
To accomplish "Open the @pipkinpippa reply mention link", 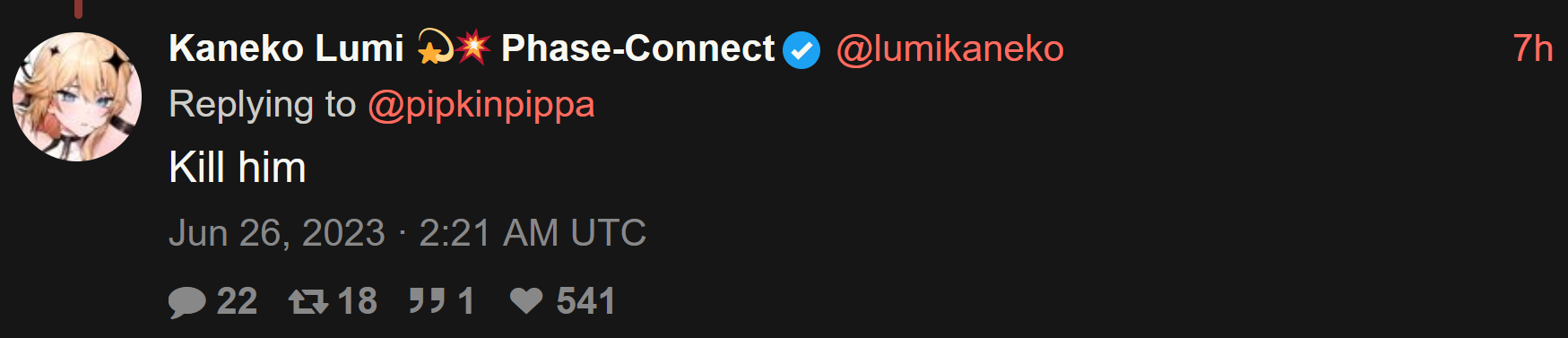I will click(481, 105).
